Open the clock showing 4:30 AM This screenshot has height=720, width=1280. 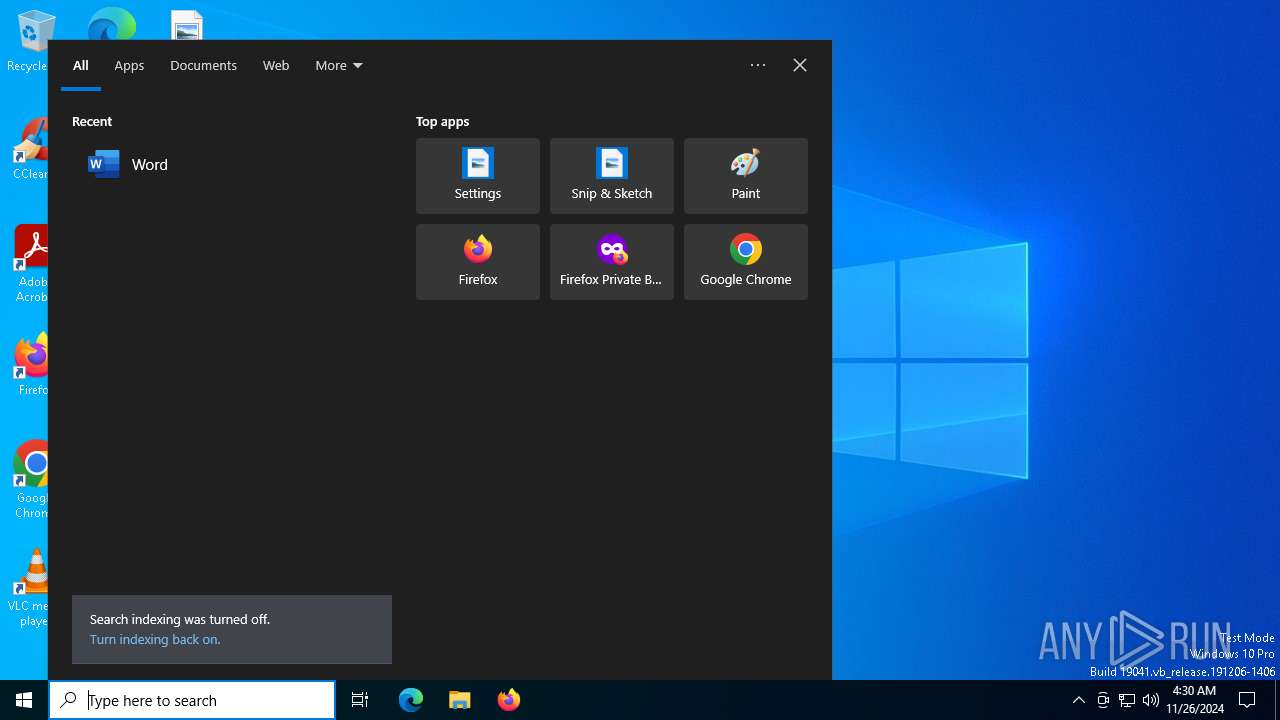tap(1194, 700)
